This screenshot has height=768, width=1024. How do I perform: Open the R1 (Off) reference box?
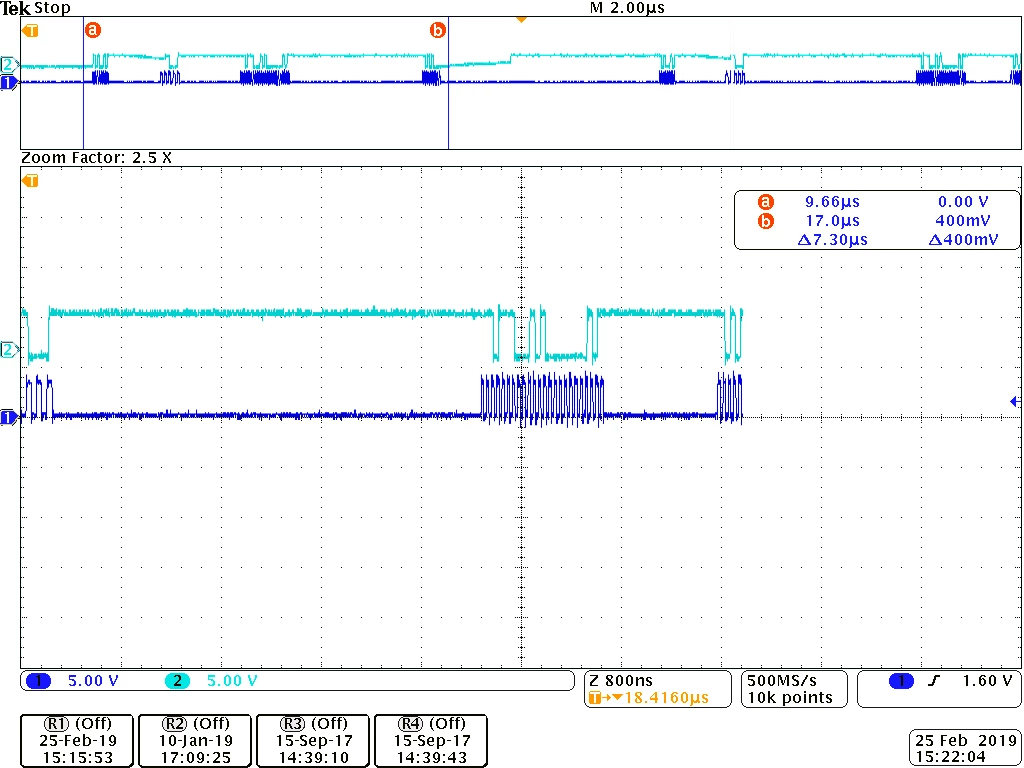(x=77, y=740)
